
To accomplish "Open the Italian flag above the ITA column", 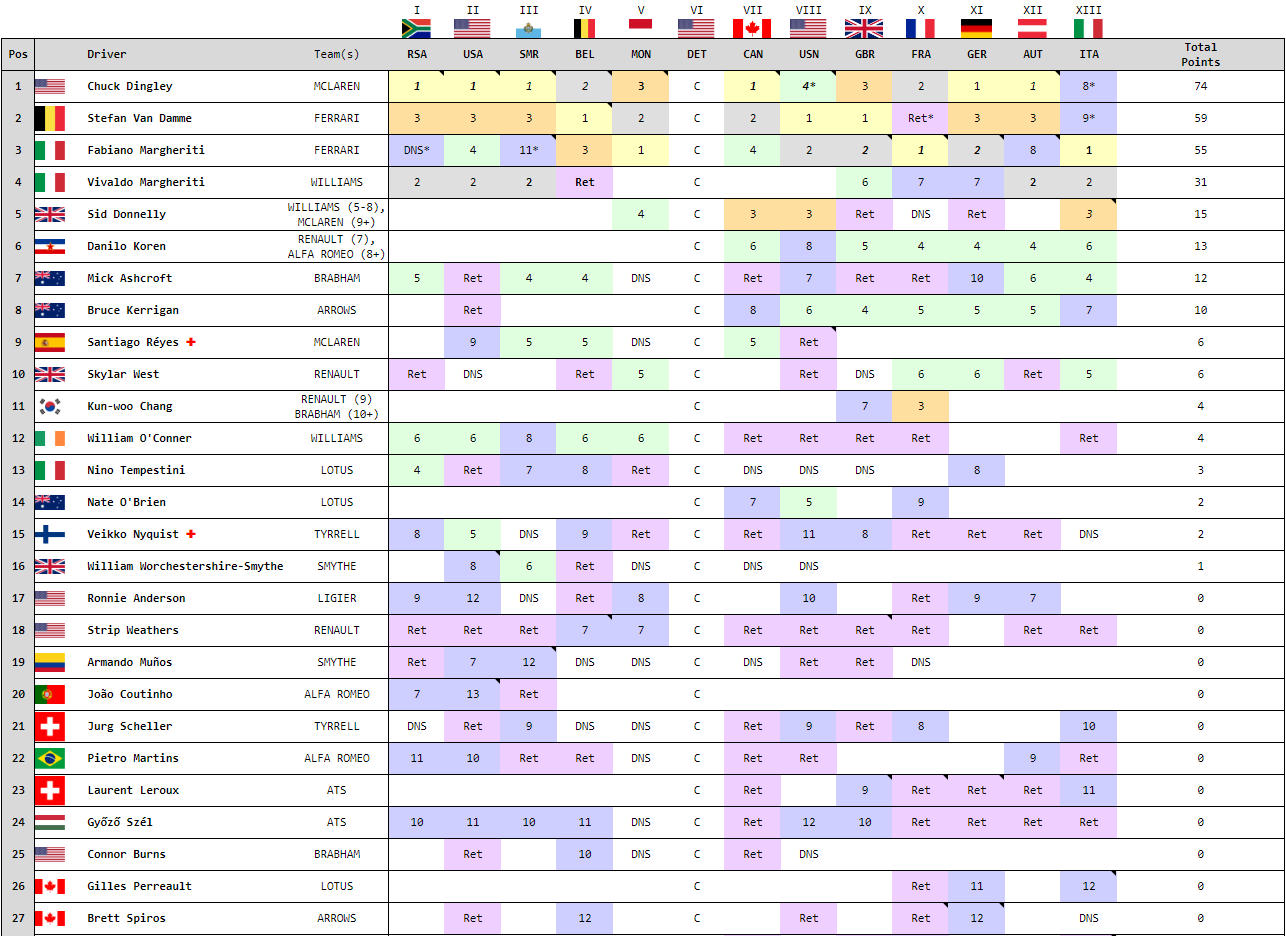I will (1089, 28).
